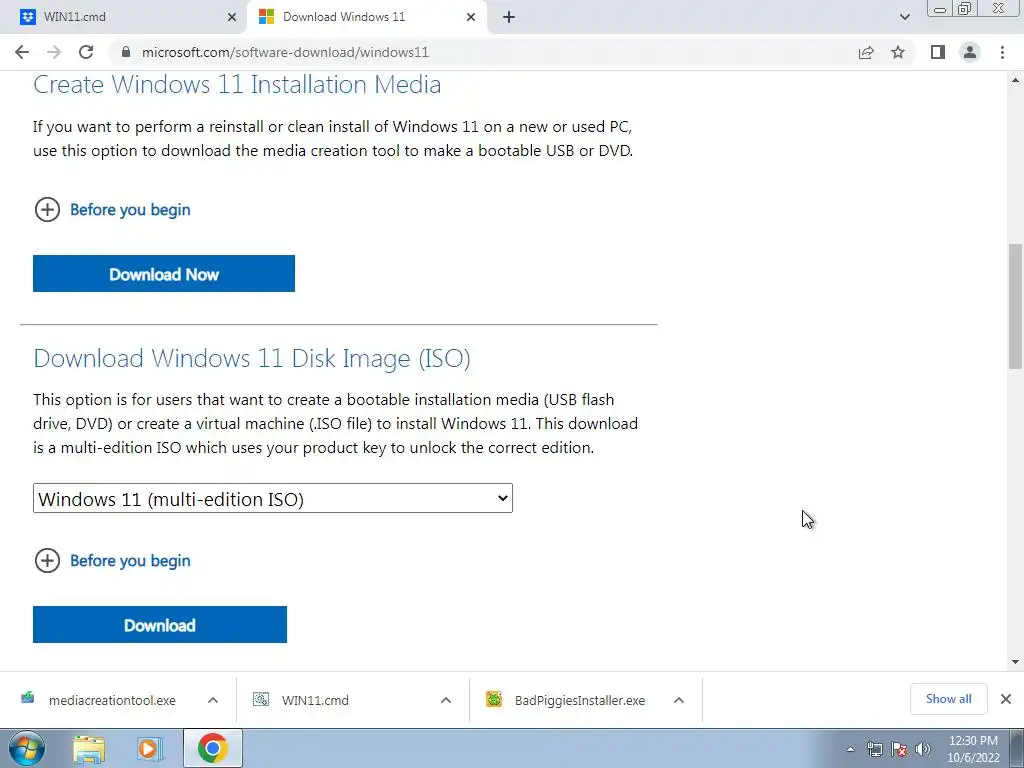The width and height of the screenshot is (1024, 768).
Task: Expand options arrow for WIN11.cmd download
Action: coord(446,700)
